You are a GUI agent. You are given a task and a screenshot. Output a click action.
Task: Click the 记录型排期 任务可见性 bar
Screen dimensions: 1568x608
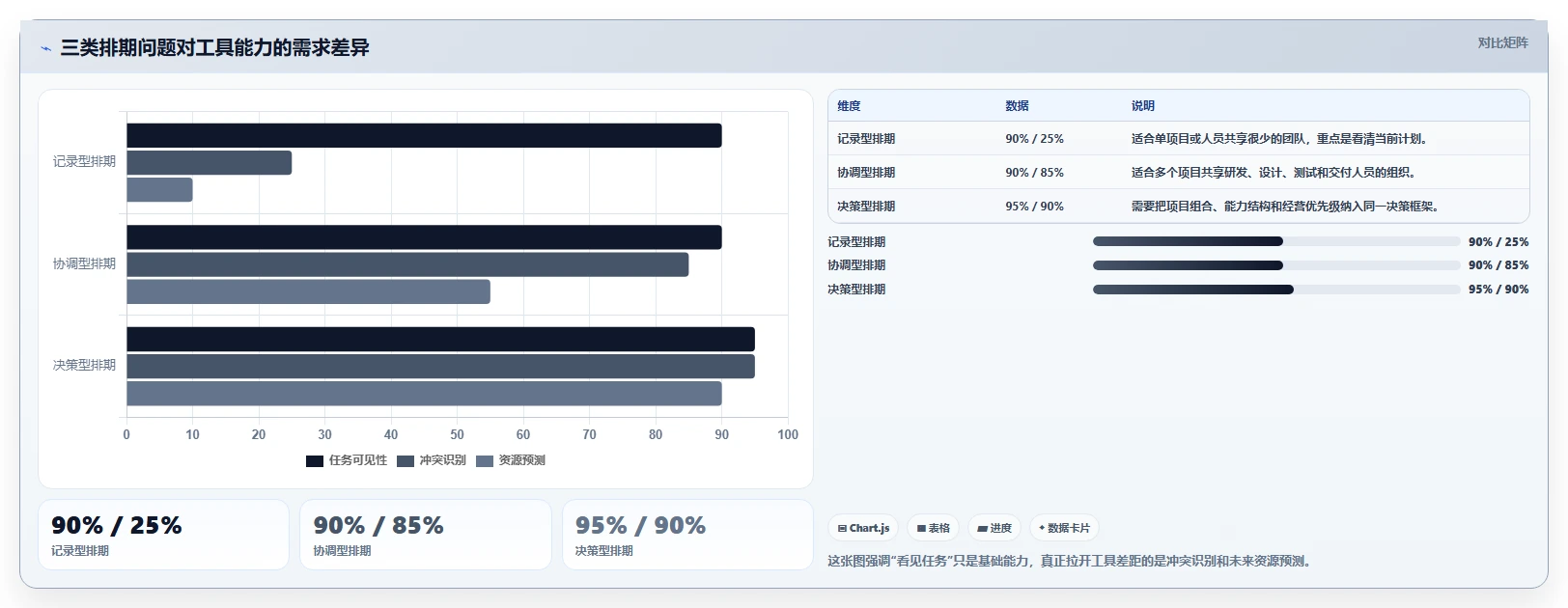(424, 135)
